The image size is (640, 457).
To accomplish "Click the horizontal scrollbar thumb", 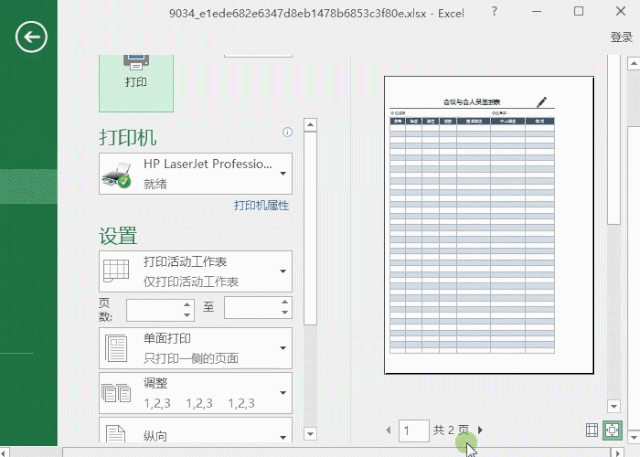I will click(336, 452).
